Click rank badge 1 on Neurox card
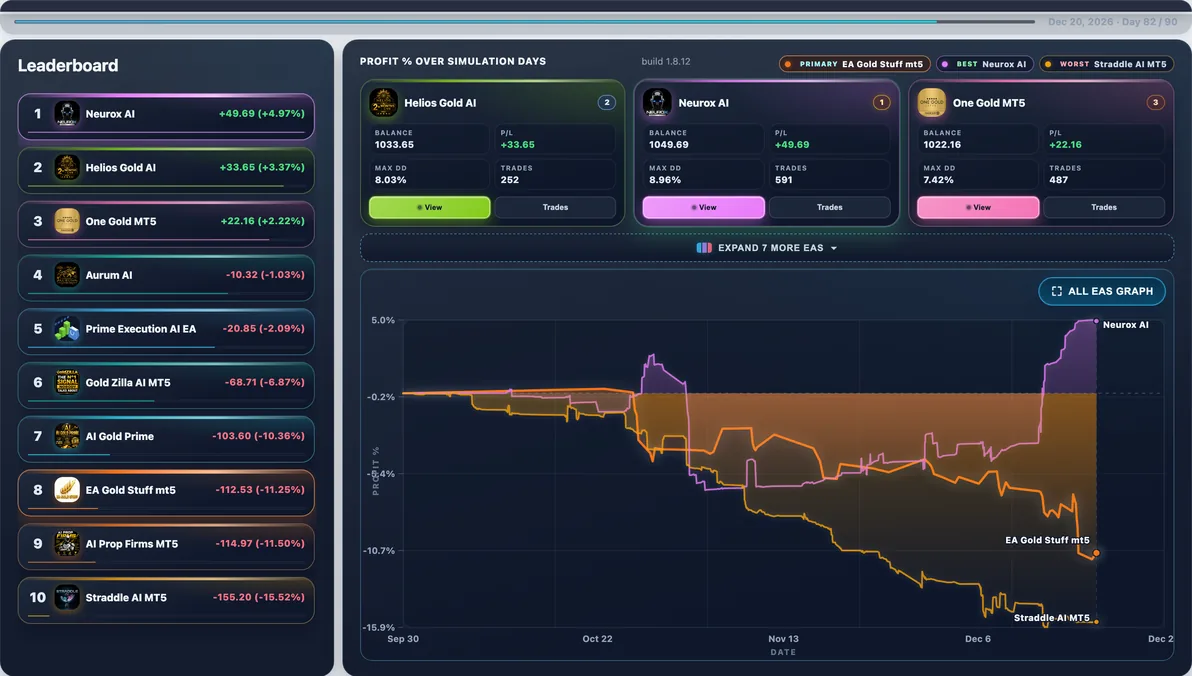The image size is (1192, 676). coord(881,102)
